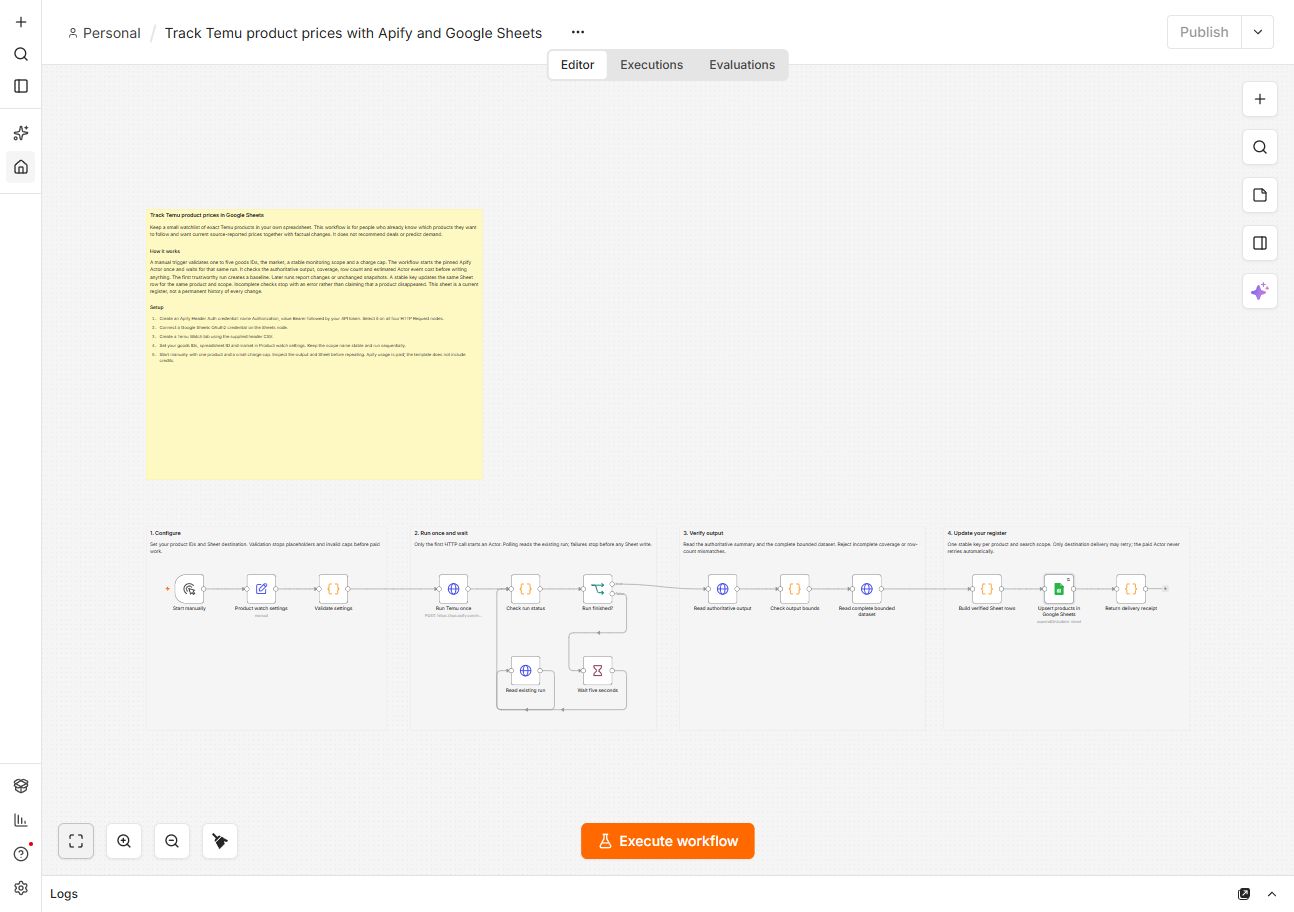Image resolution: width=1294 pixels, height=912 pixels.
Task: Click the fit view zoom-to-fit button
Action: (76, 841)
